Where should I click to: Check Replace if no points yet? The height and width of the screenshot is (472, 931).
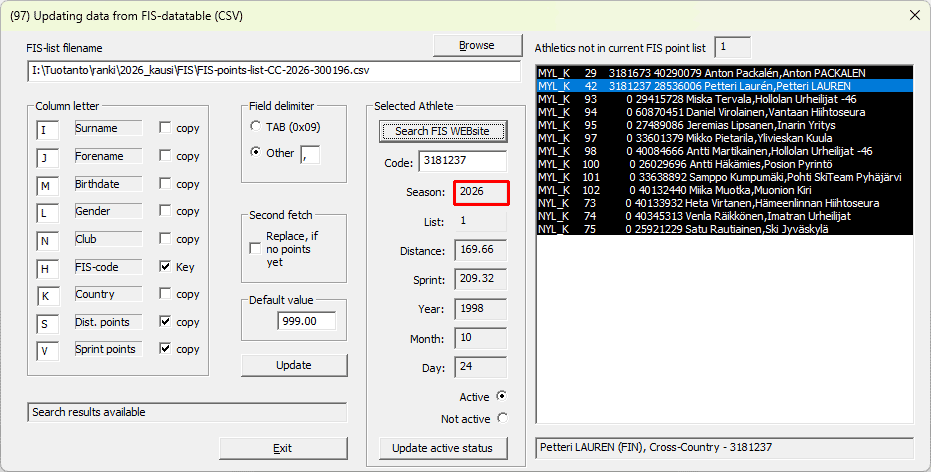pos(256,248)
